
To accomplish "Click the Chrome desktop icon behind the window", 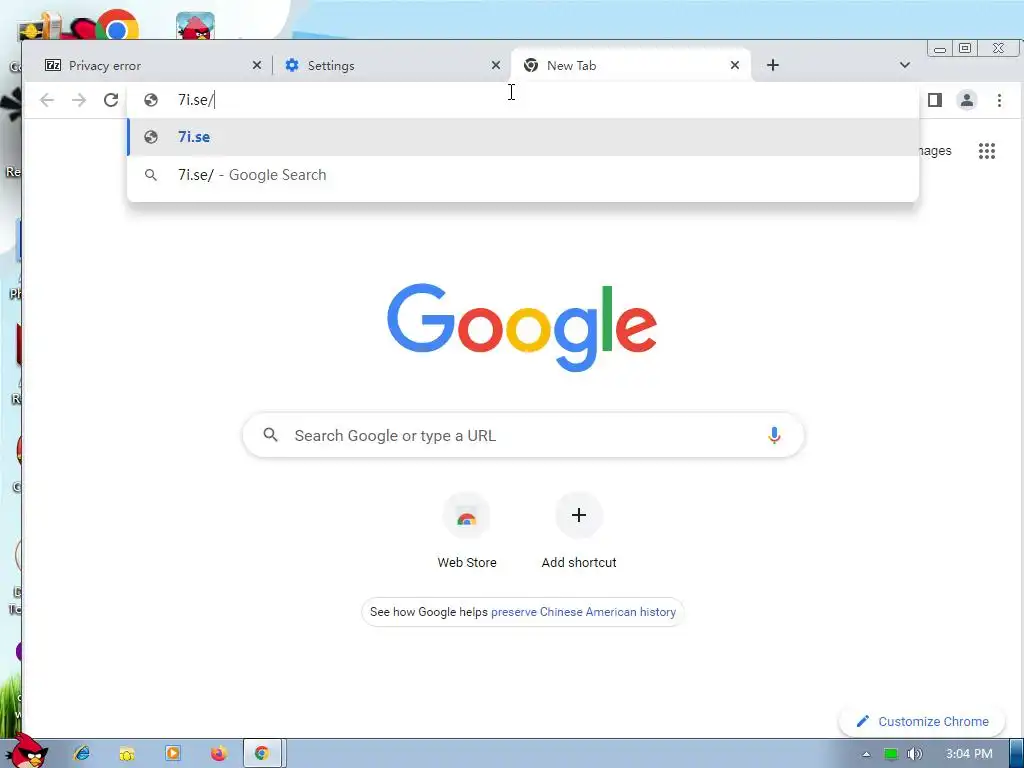I will pos(118,25).
